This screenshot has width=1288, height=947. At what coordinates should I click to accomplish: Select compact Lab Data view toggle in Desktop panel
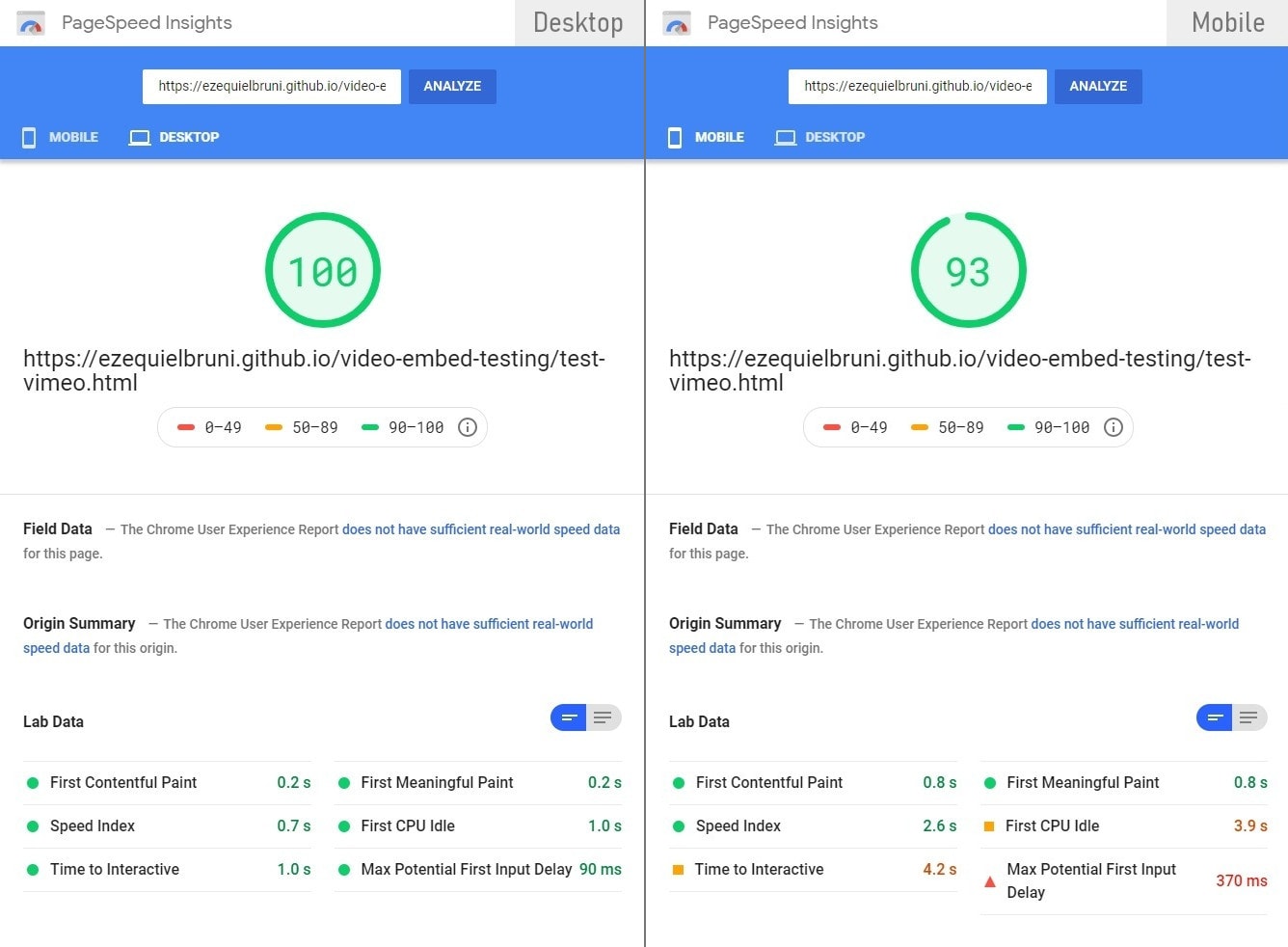[569, 717]
